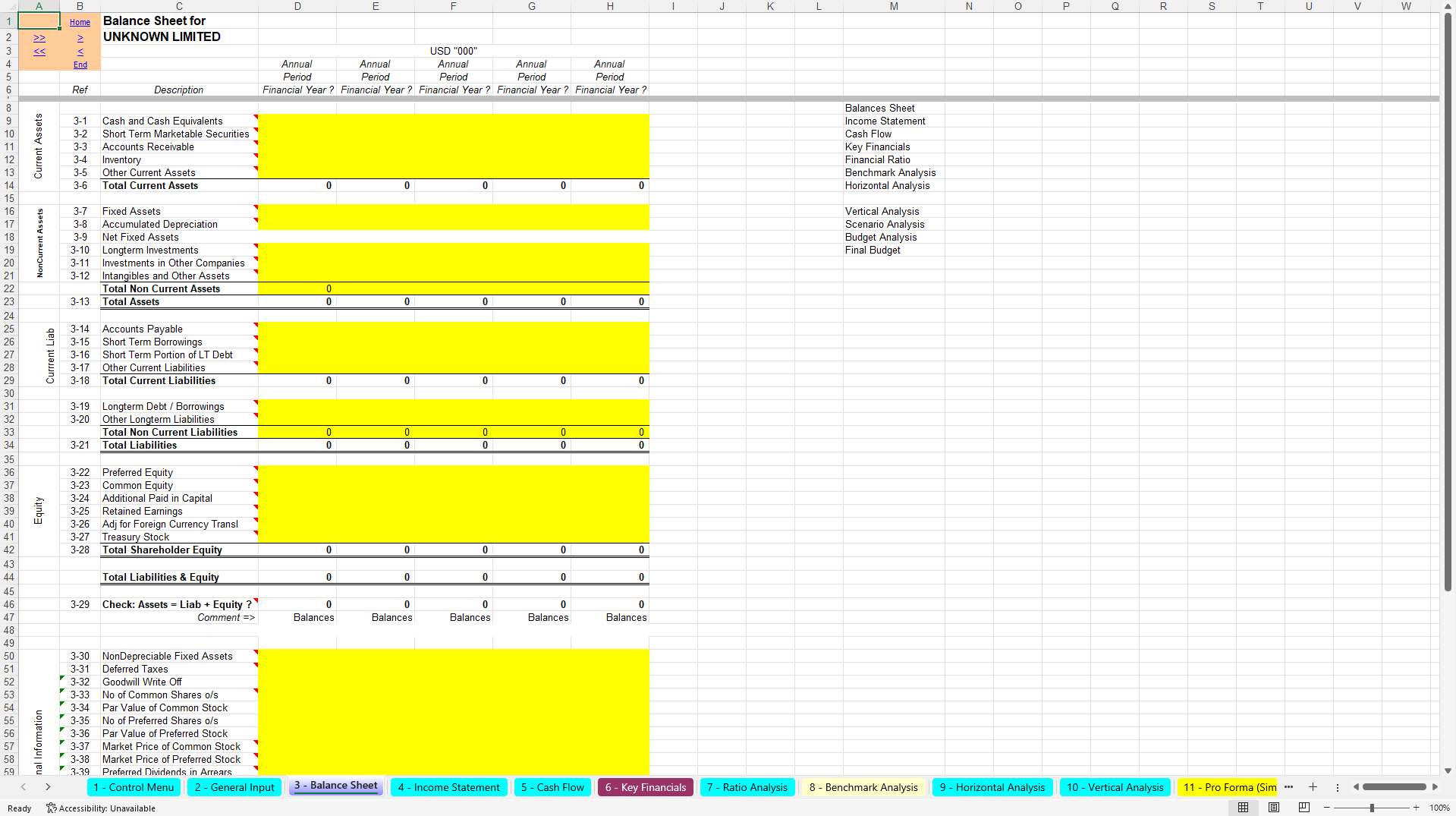This screenshot has height=816, width=1456.
Task: Switch to Page Break Preview
Action: click(1304, 808)
